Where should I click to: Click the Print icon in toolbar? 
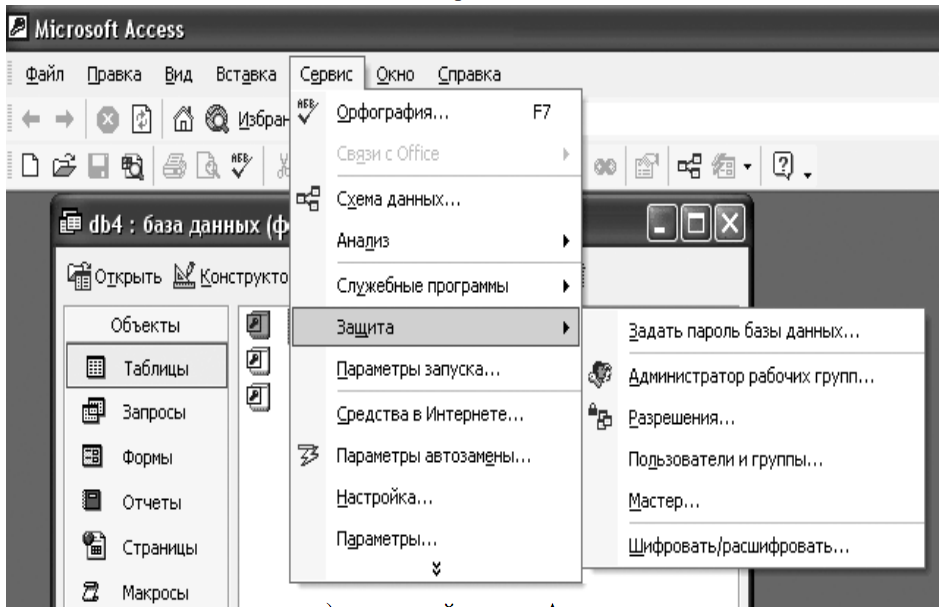pos(174,166)
